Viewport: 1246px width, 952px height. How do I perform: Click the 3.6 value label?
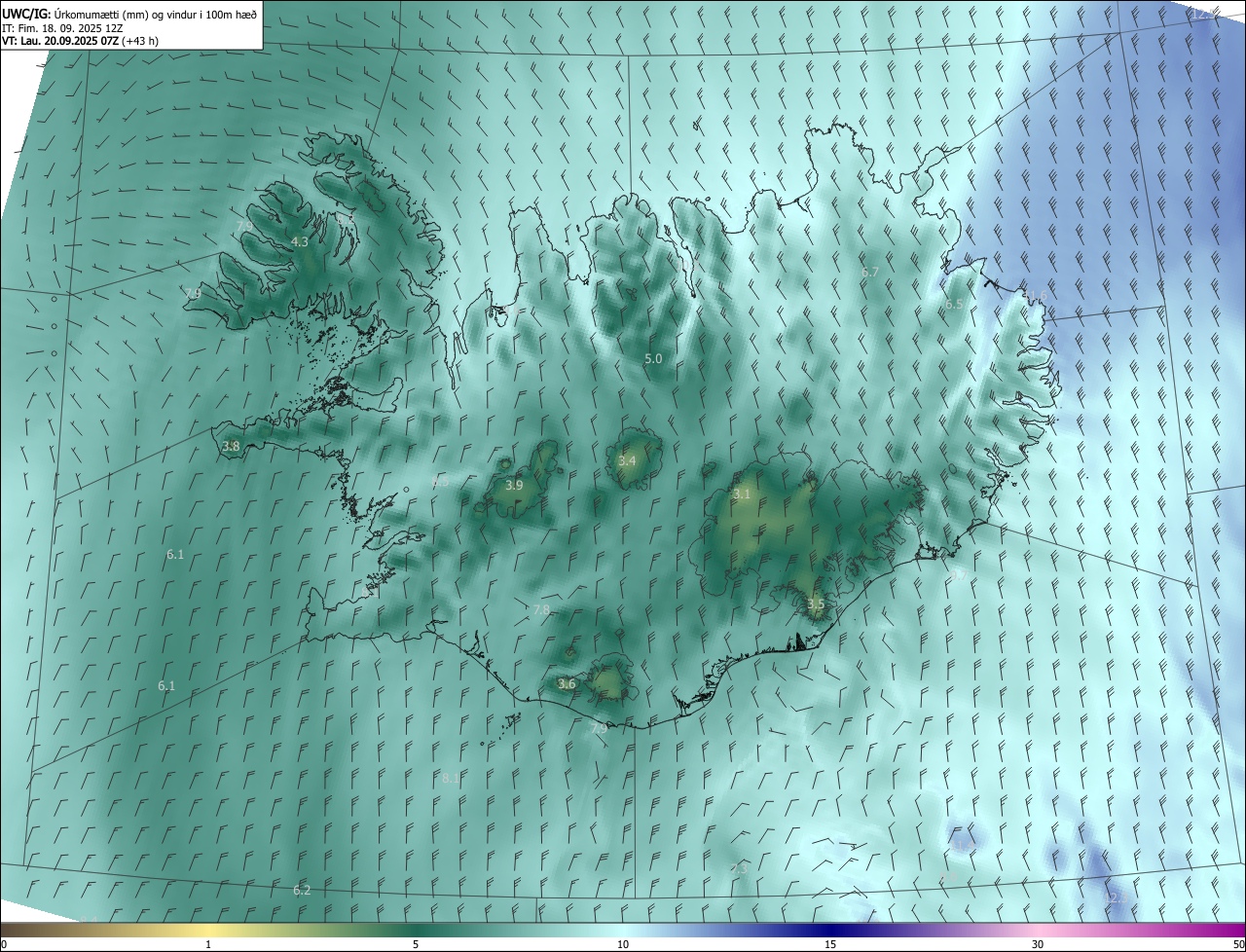567,683
